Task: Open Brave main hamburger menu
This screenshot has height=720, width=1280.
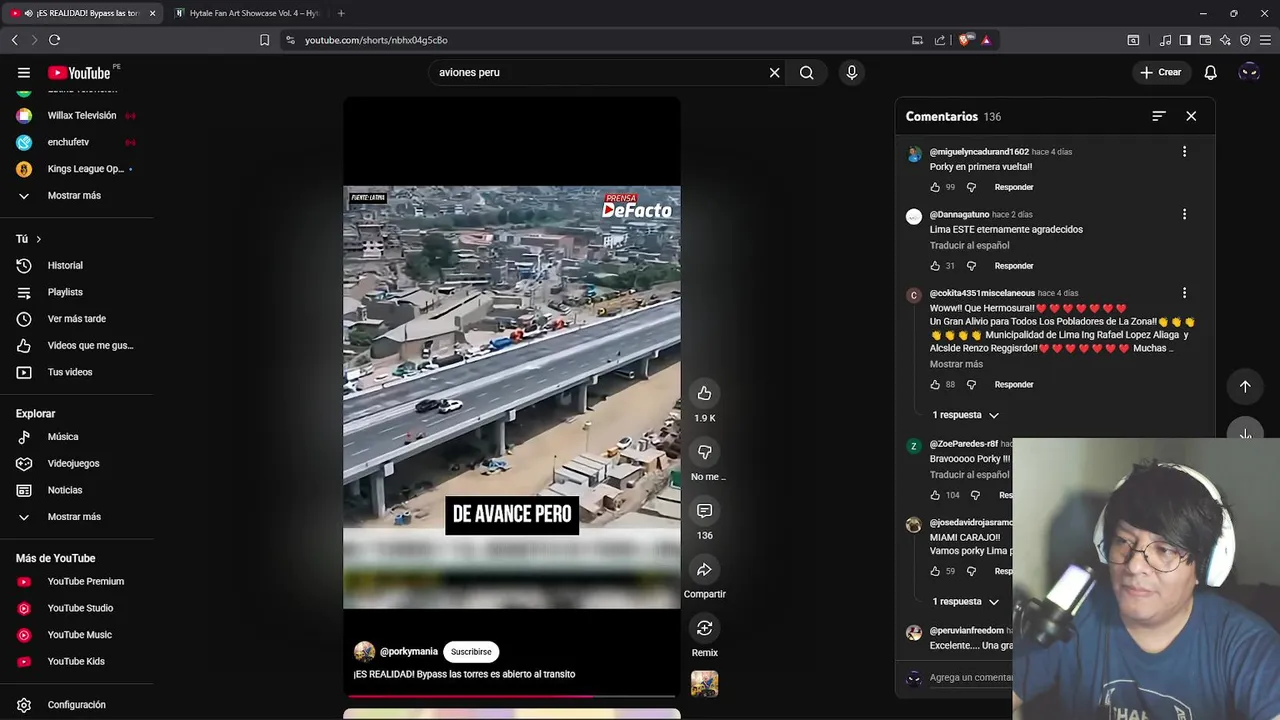Action: click(1265, 40)
